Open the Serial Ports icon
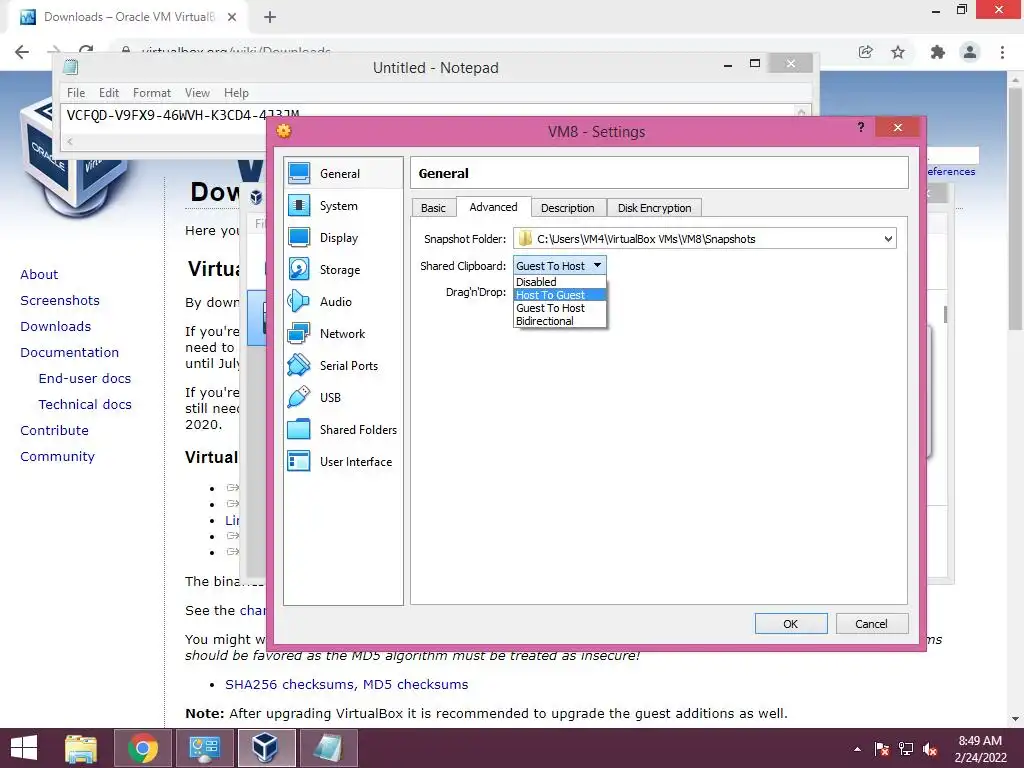The width and height of the screenshot is (1024, 768). [x=299, y=366]
